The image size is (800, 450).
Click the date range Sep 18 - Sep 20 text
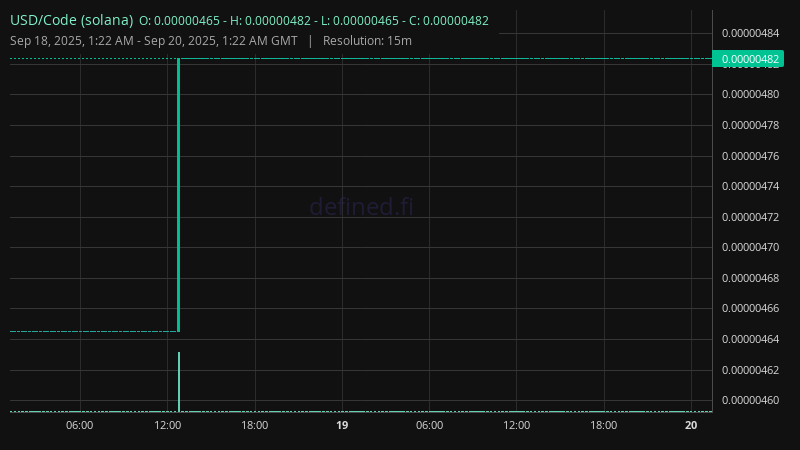[x=154, y=41]
